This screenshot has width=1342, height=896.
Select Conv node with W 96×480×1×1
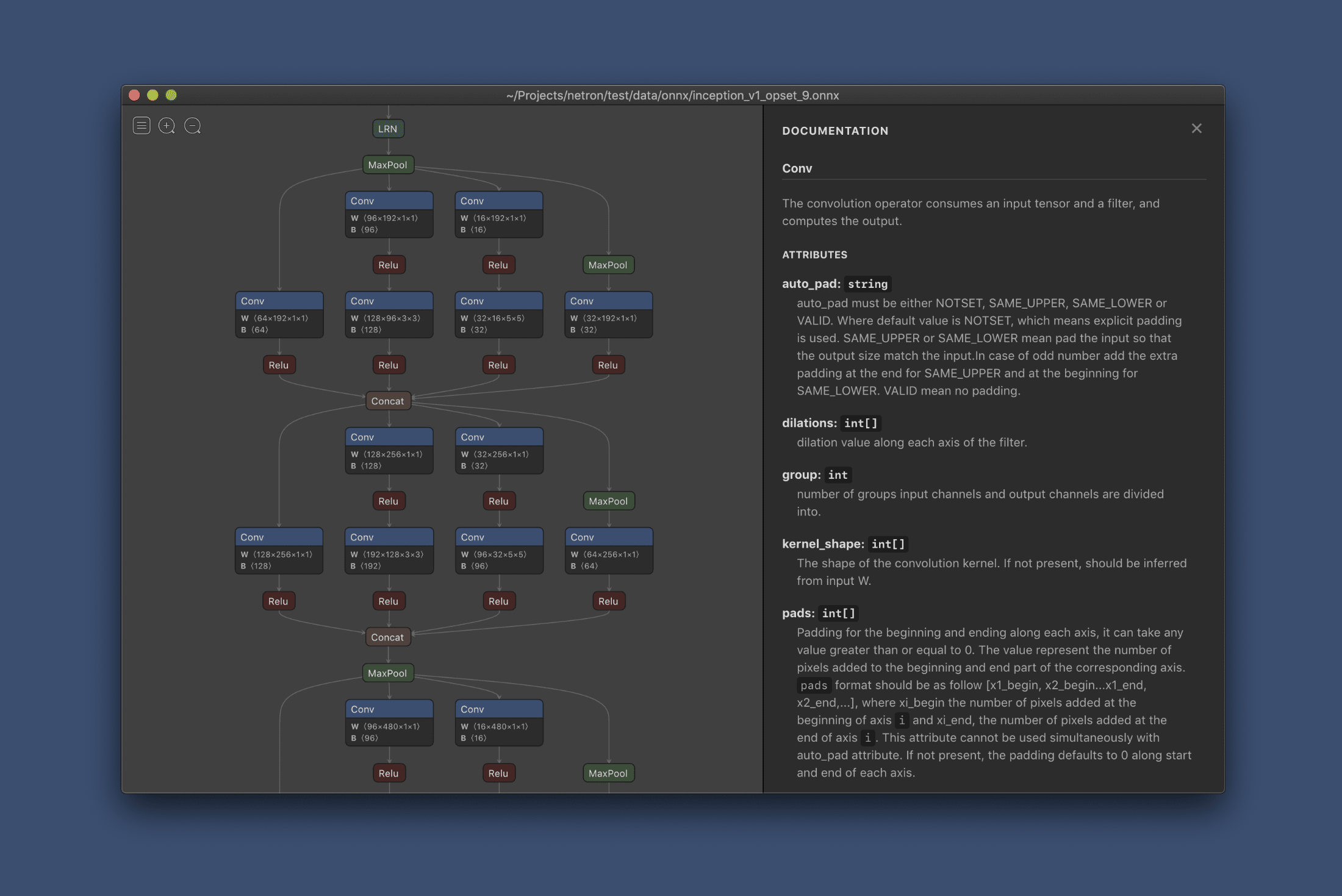tap(389, 723)
